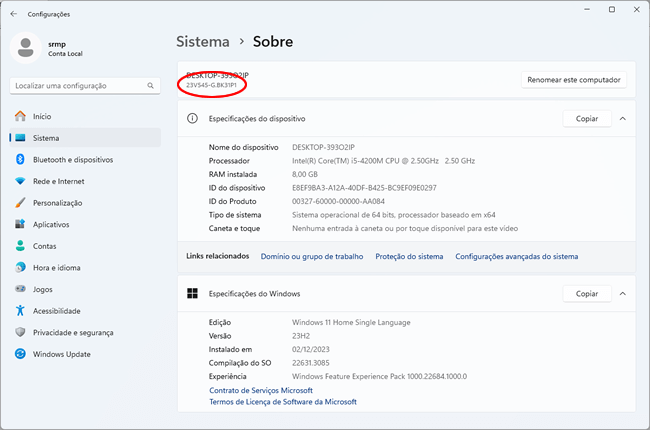Open the Jogos gamepad icon
This screenshot has width=650, height=430.
click(x=20, y=289)
